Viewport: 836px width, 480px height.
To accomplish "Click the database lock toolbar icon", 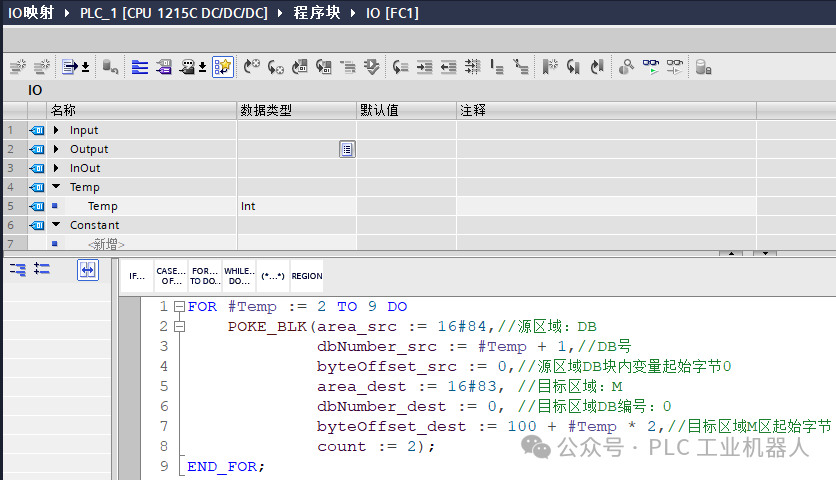I will 703,67.
